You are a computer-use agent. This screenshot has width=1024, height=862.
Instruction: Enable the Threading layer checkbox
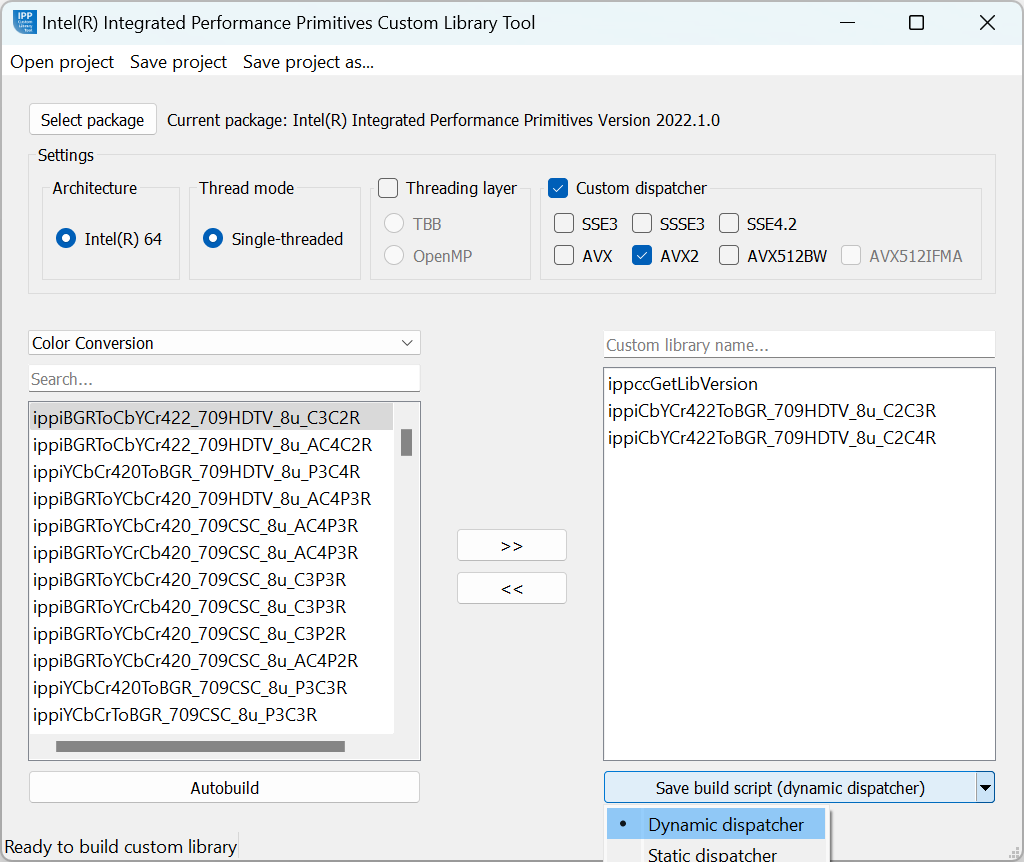[389, 188]
